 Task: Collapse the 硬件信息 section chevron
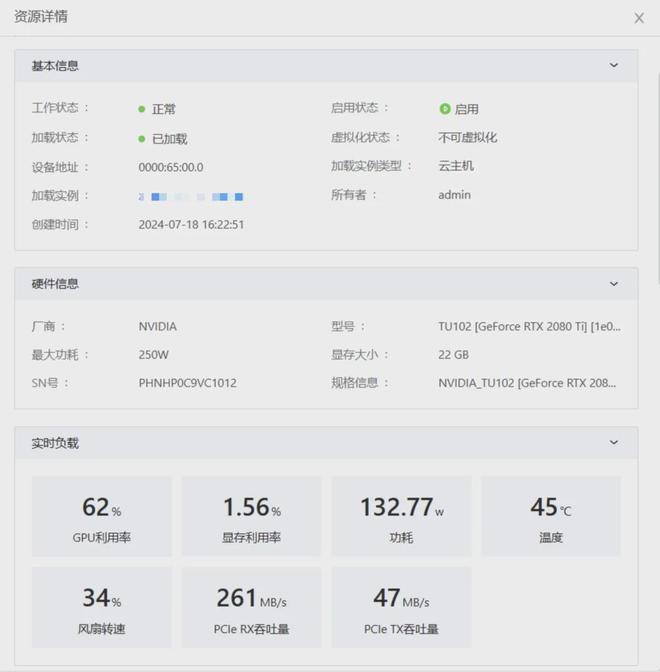[x=614, y=284]
